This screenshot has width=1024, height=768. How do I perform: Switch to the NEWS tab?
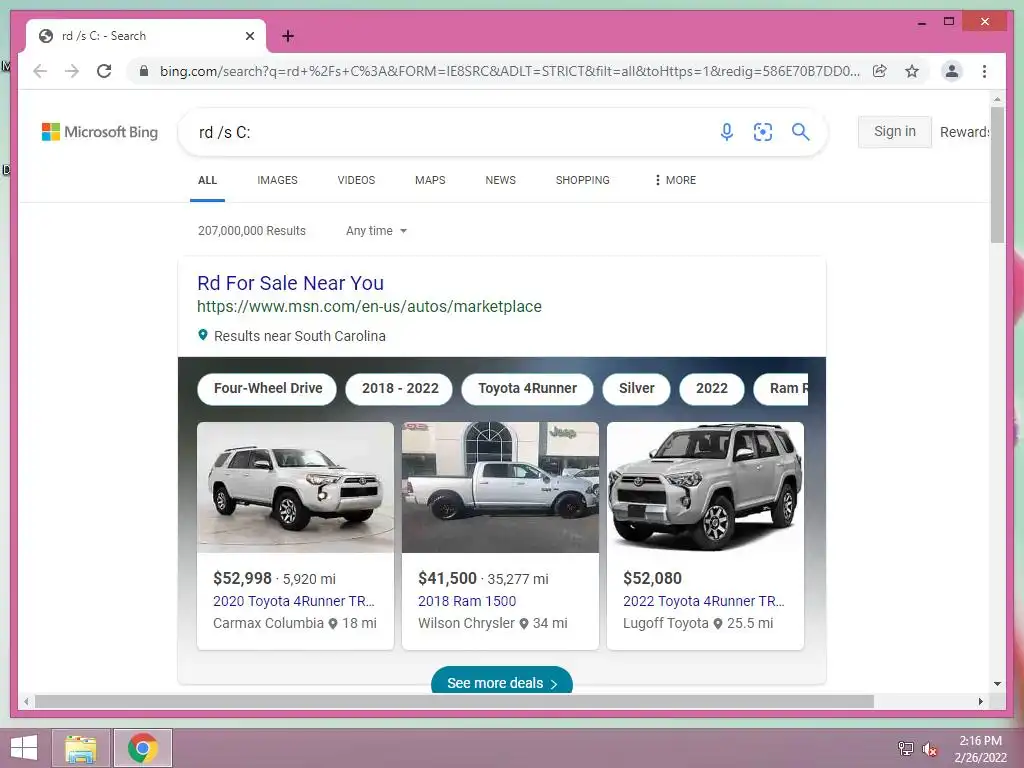[x=501, y=180]
